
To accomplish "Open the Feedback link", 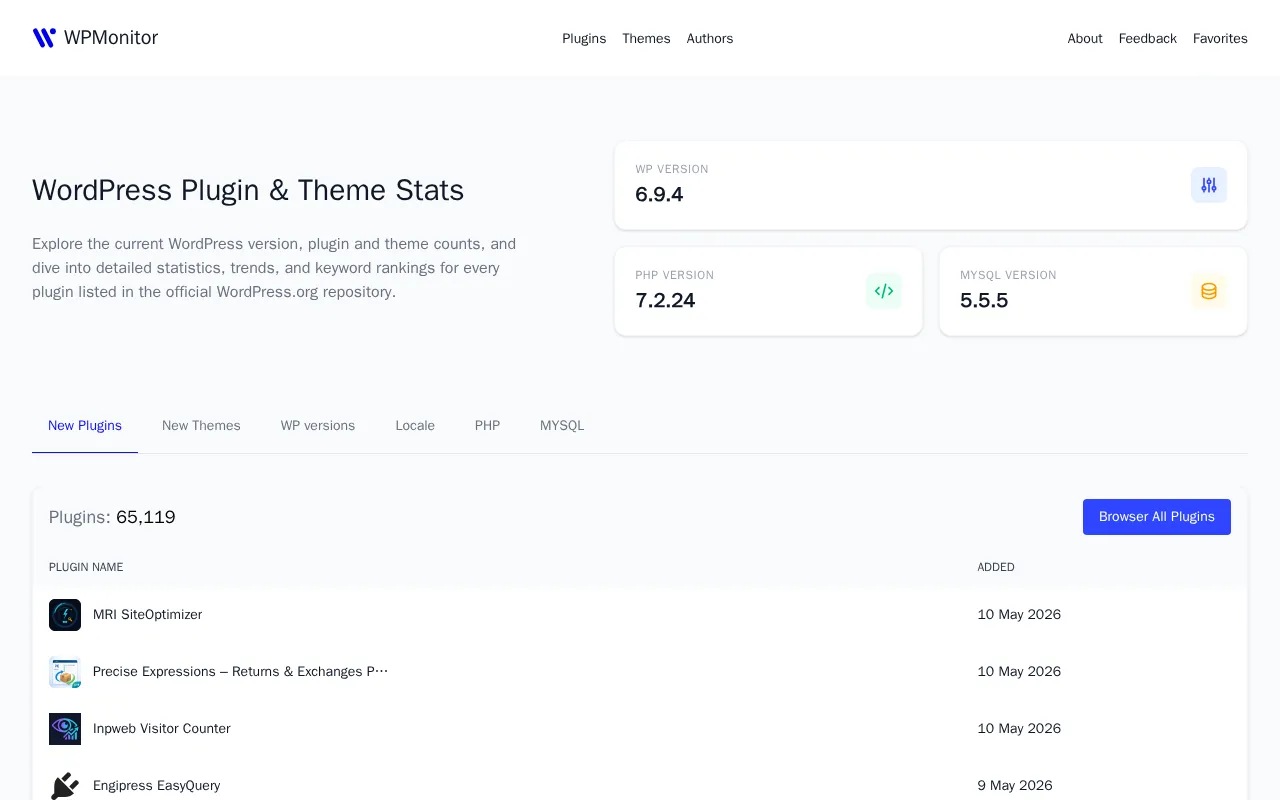I will 1148,38.
